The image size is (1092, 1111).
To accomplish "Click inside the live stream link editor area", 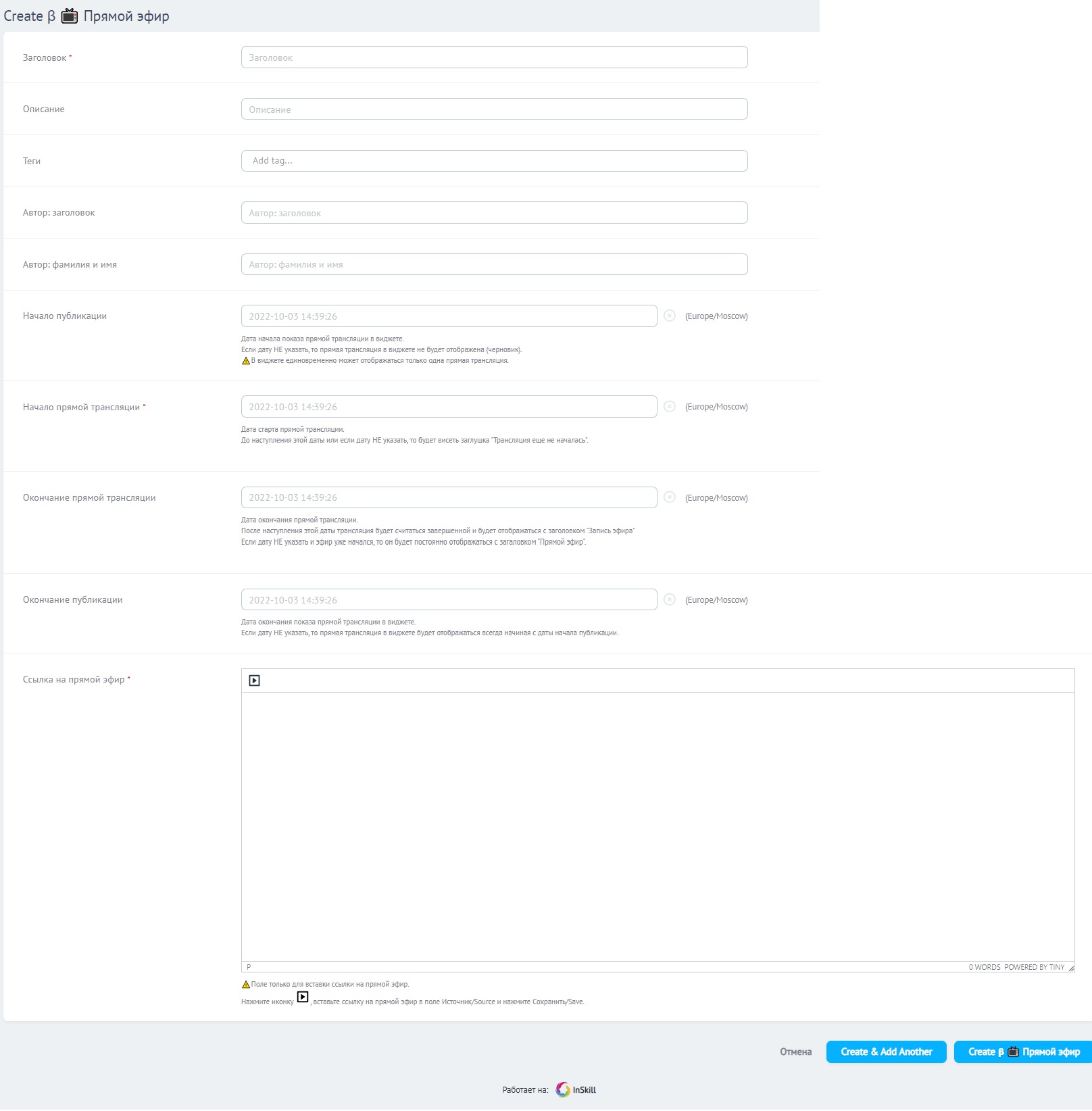I will 657,826.
